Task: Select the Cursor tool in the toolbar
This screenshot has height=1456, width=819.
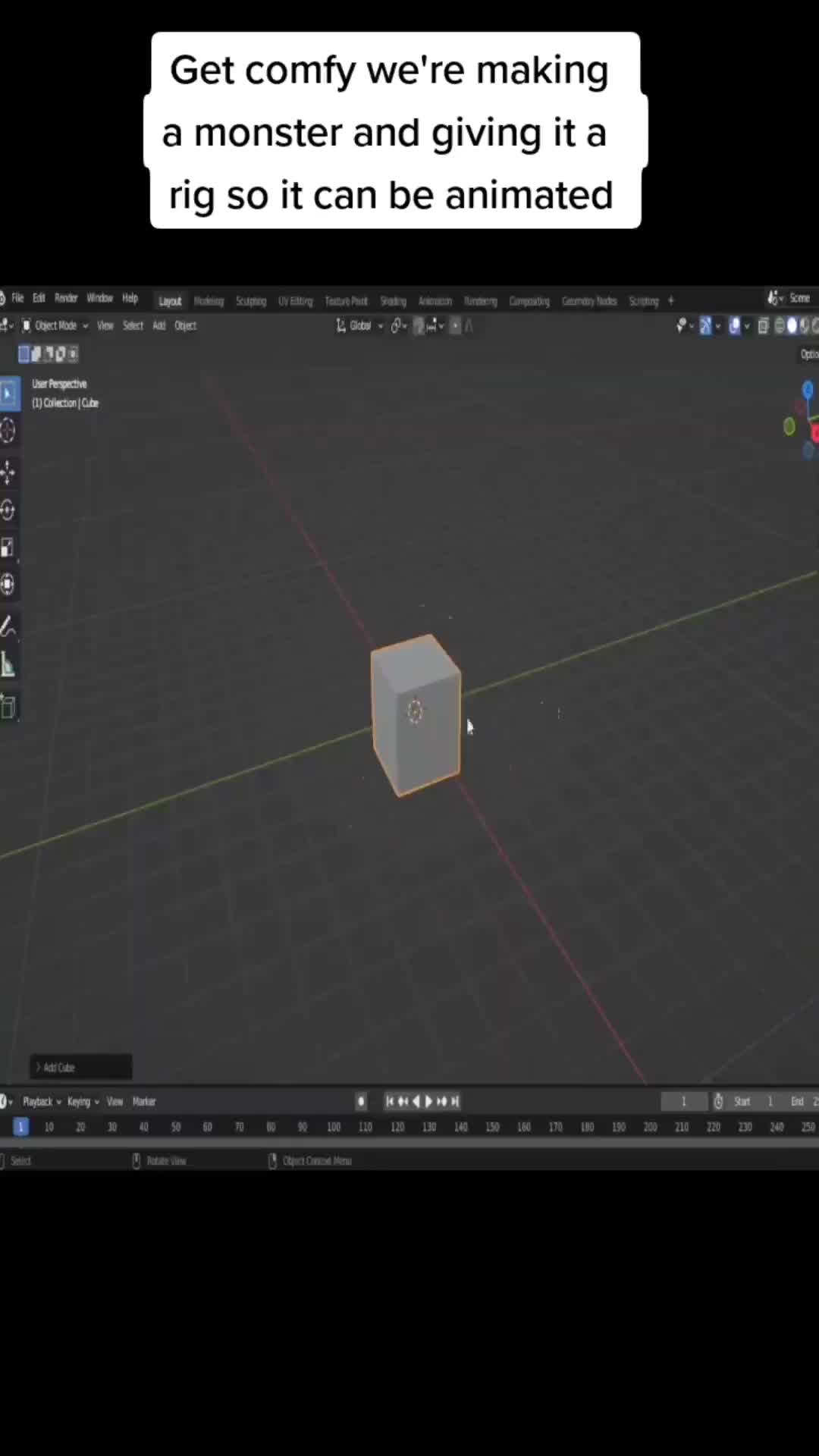Action: click(8, 431)
